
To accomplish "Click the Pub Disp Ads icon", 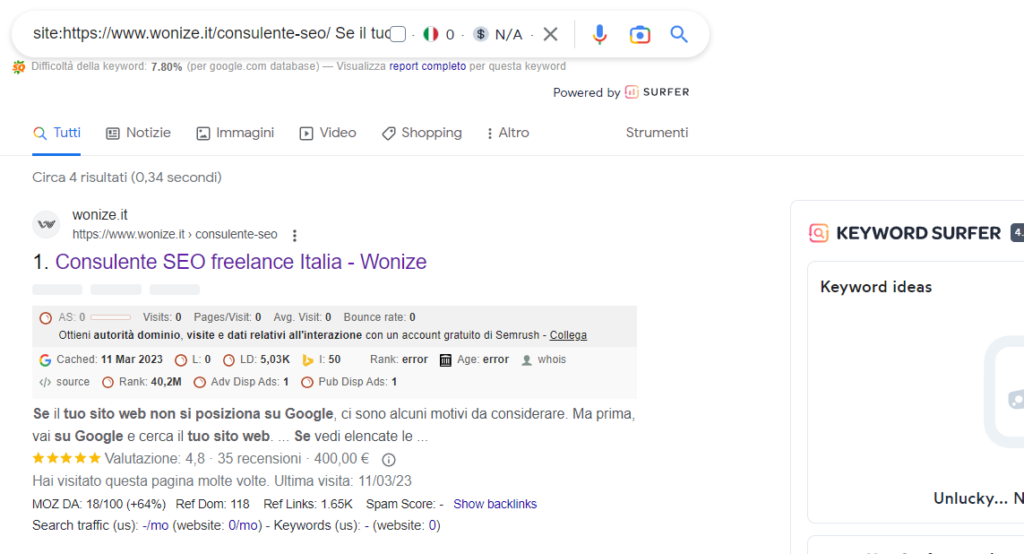I will pyautogui.click(x=307, y=382).
